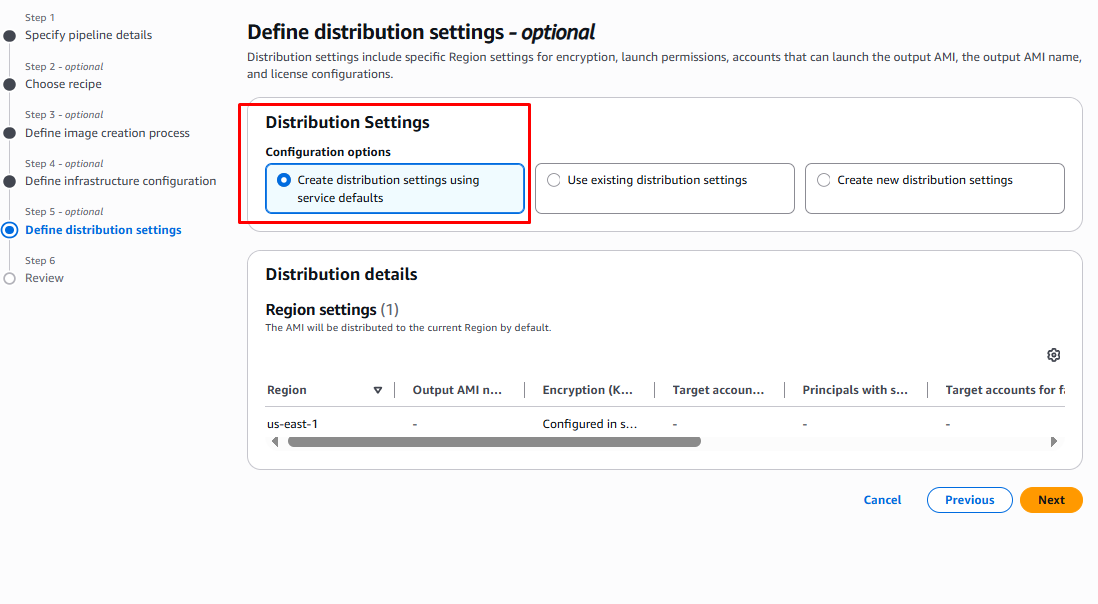Click the horizontal scrollbar thumb in table
Screen dimensions: 1098x604
click(x=494, y=441)
